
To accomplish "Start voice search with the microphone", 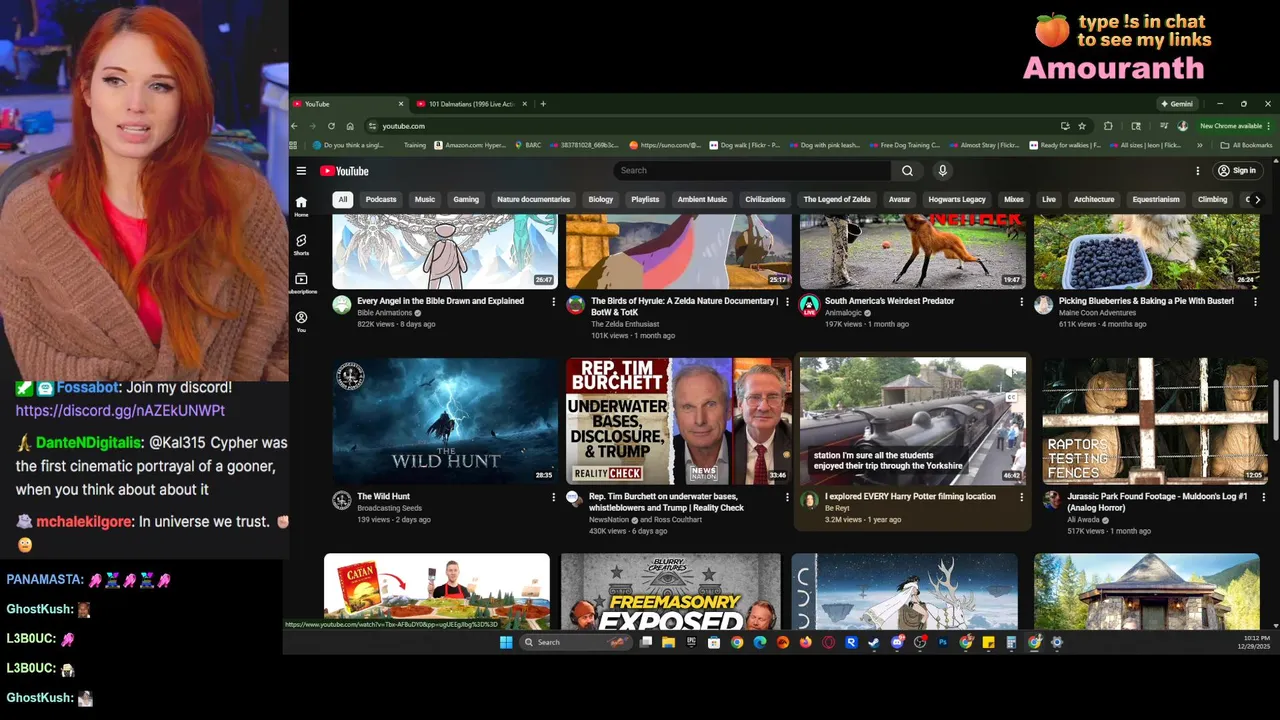I will tap(942, 171).
